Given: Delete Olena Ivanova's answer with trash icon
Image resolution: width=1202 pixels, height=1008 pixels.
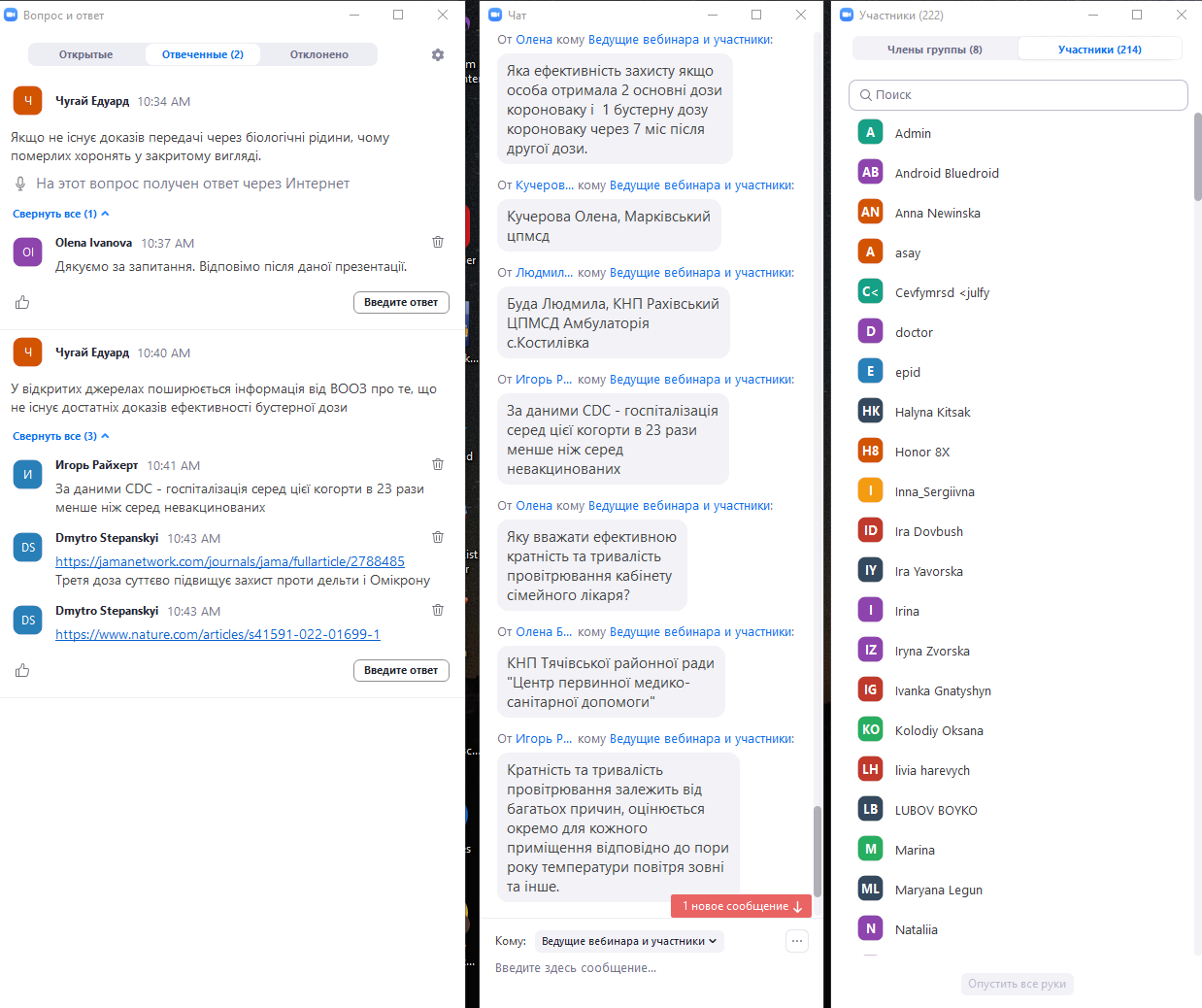Looking at the screenshot, I should pos(438,242).
